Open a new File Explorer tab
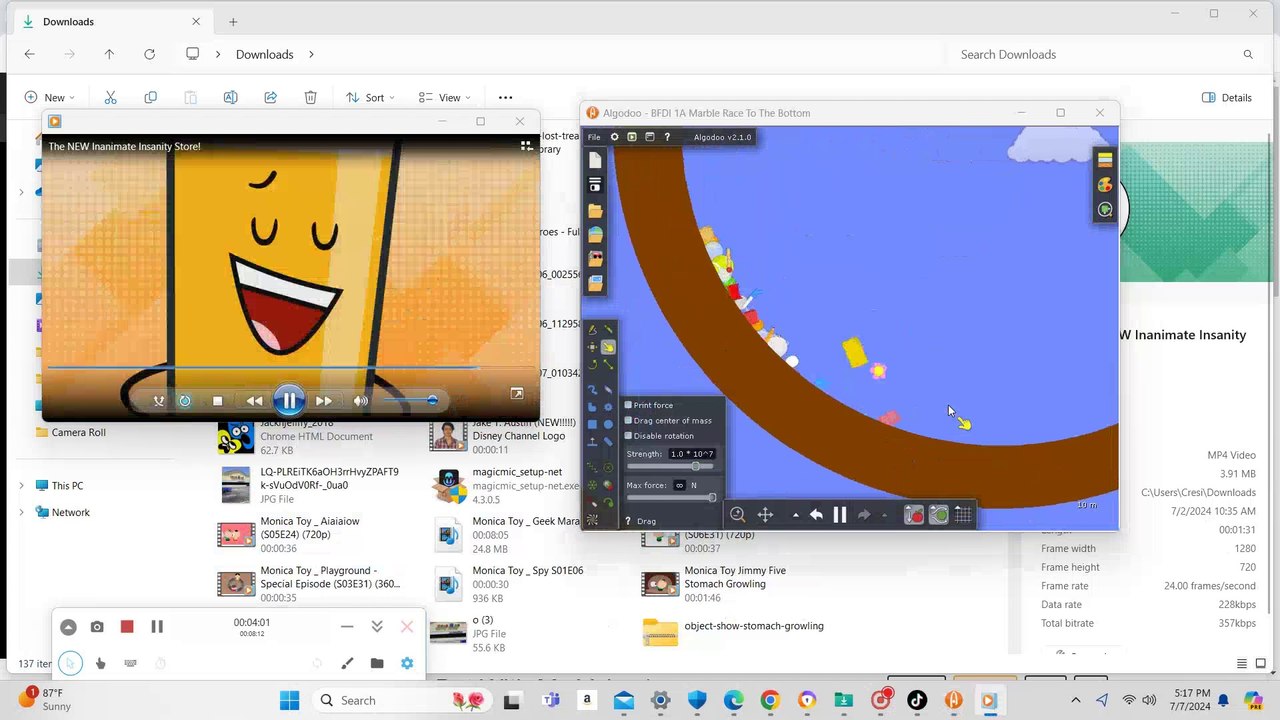Screen dimensions: 1280x720 [x=233, y=21]
